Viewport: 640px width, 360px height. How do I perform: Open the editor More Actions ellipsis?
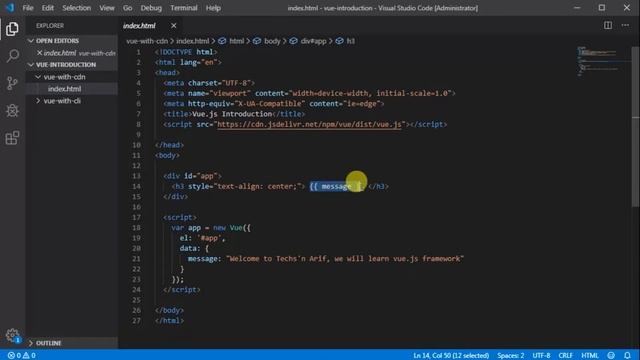(x=625, y=25)
